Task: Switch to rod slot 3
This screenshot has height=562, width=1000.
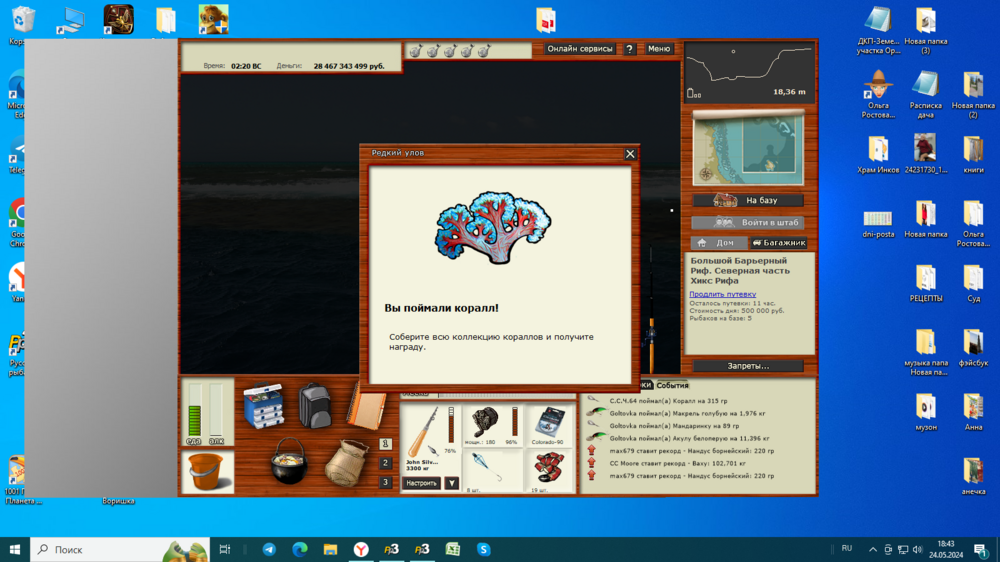Action: (x=386, y=482)
